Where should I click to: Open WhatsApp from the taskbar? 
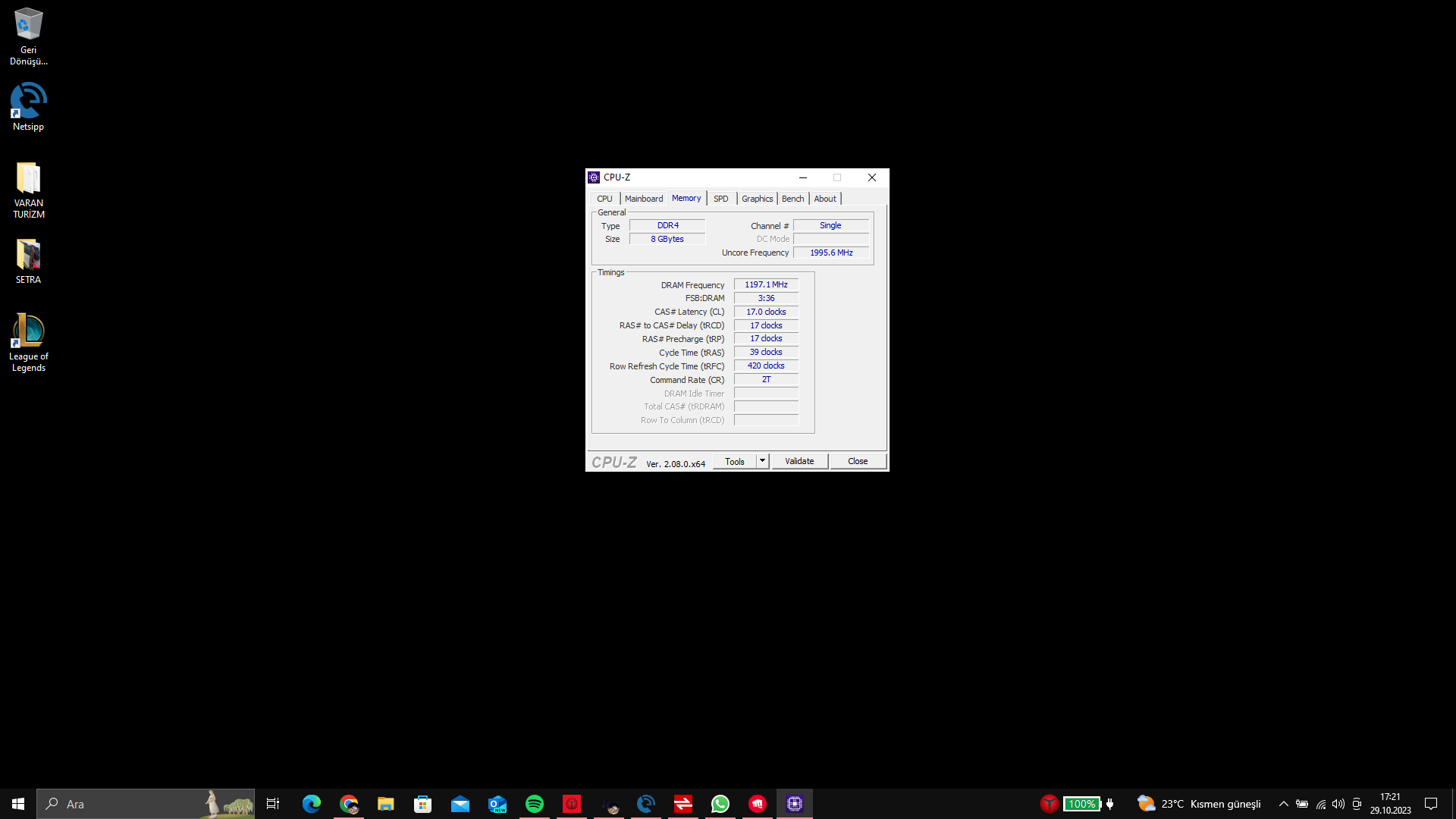click(x=720, y=804)
